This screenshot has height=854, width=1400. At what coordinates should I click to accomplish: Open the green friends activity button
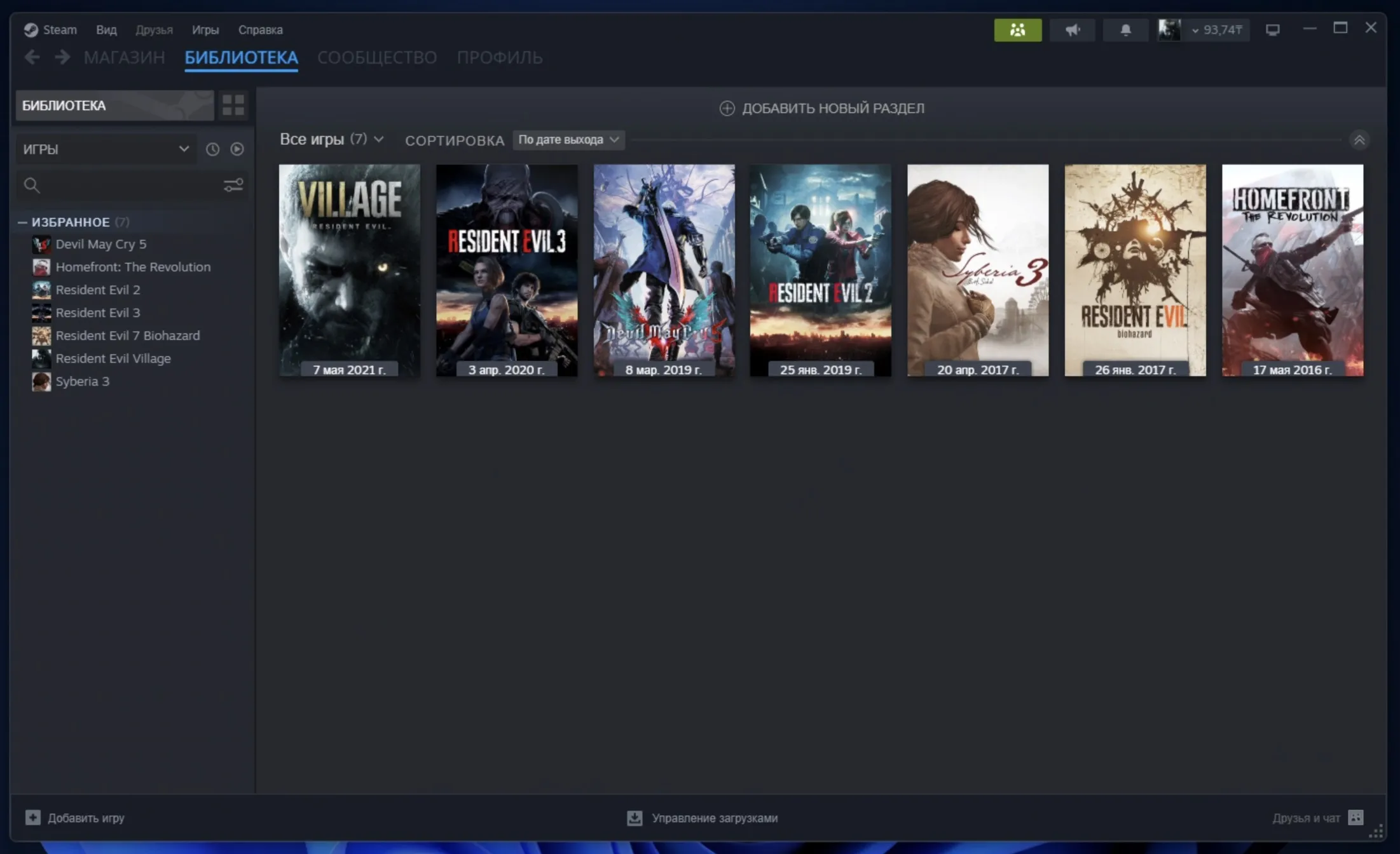[1018, 30]
